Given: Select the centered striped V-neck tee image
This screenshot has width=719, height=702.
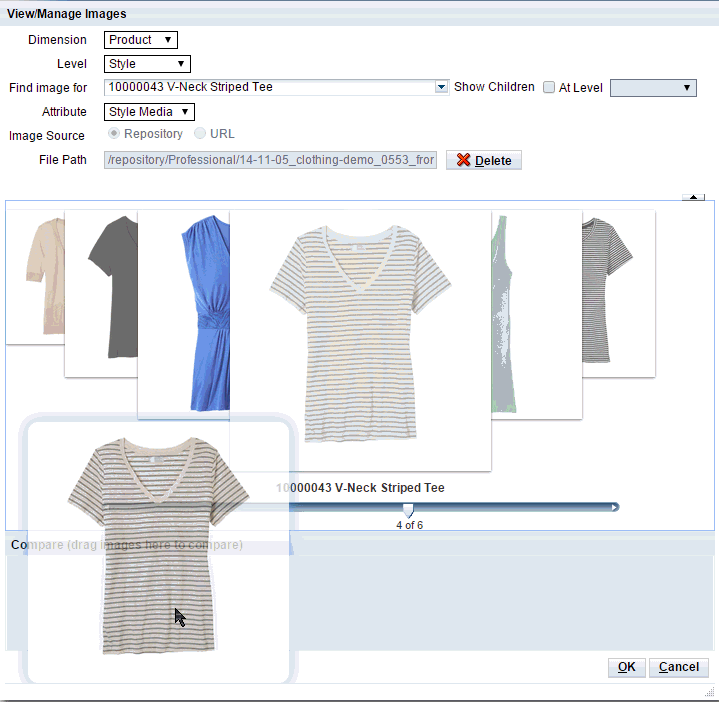Looking at the screenshot, I should point(360,340).
